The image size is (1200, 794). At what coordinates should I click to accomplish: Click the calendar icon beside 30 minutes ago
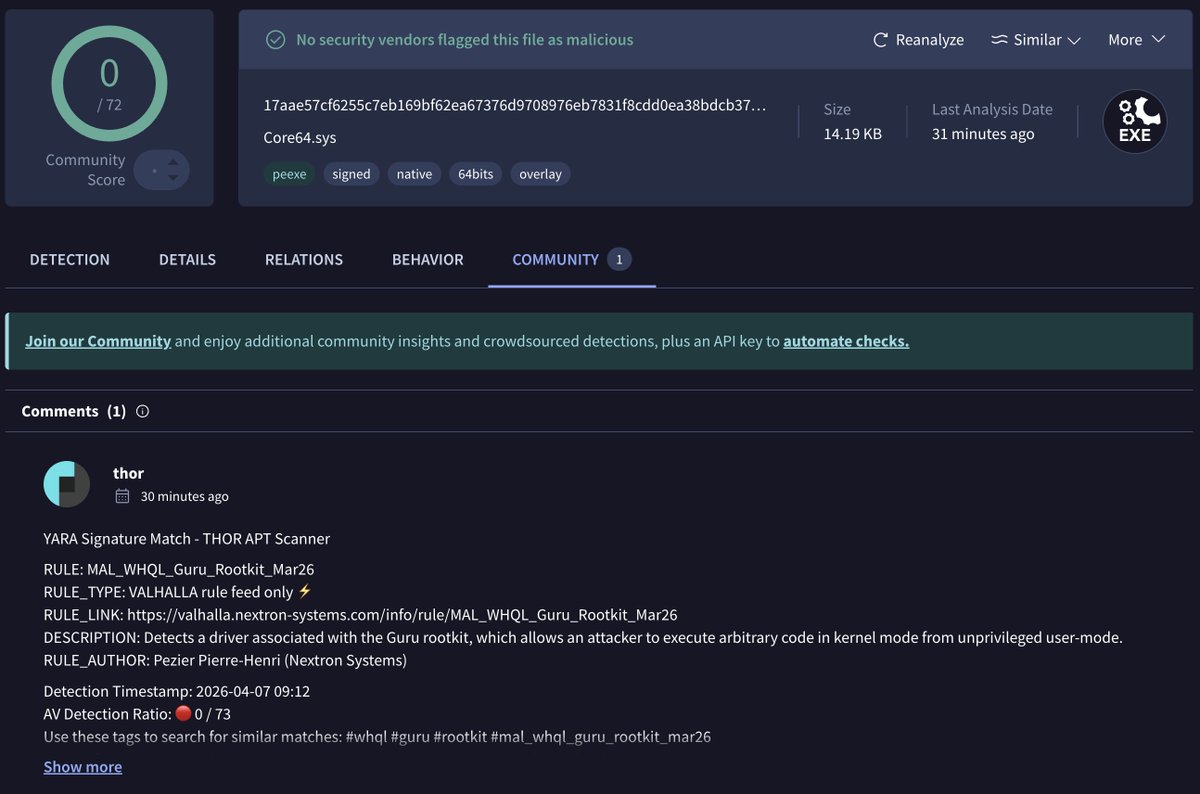(x=122, y=496)
